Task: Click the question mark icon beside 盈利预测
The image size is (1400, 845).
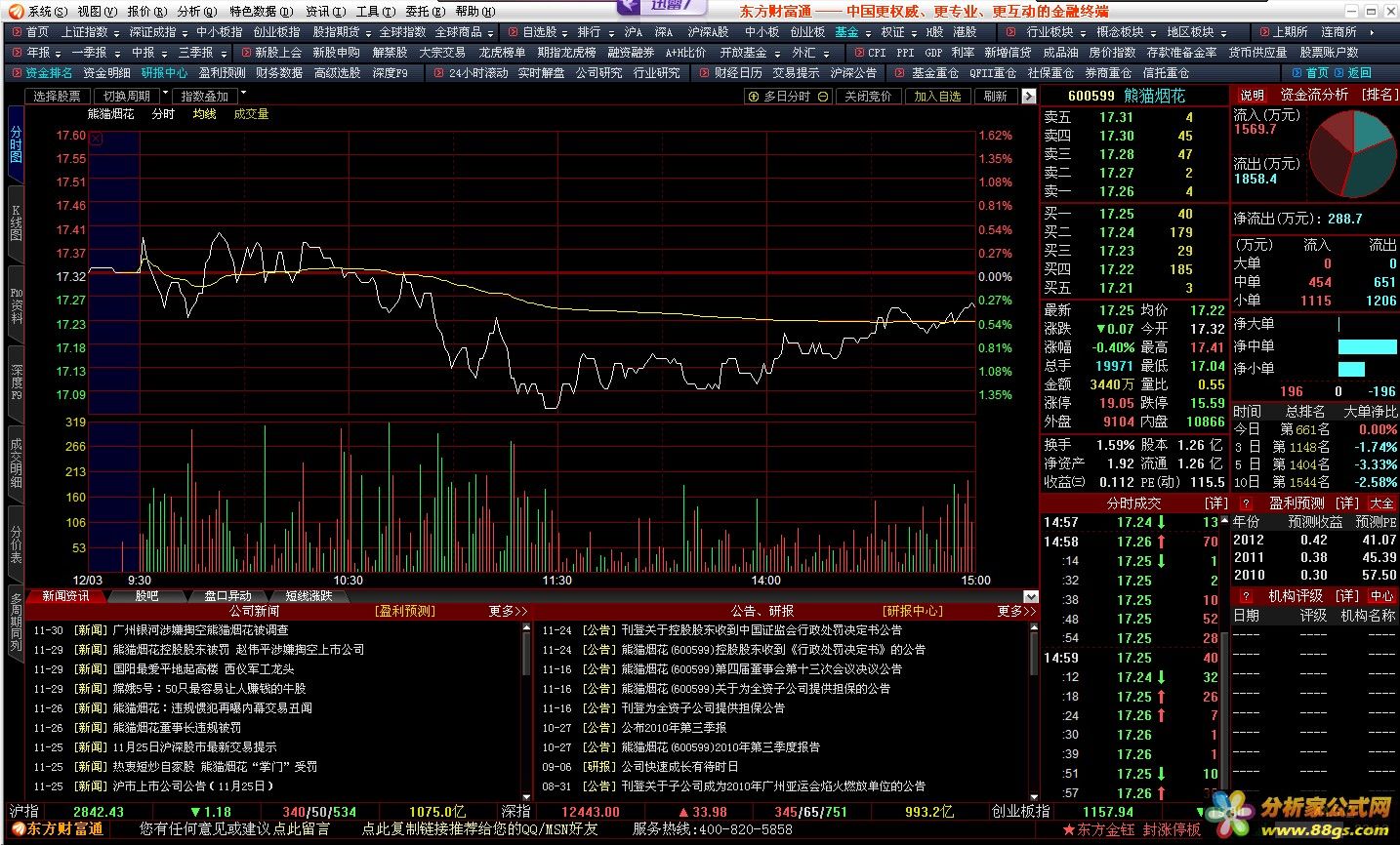Action: (x=1247, y=503)
